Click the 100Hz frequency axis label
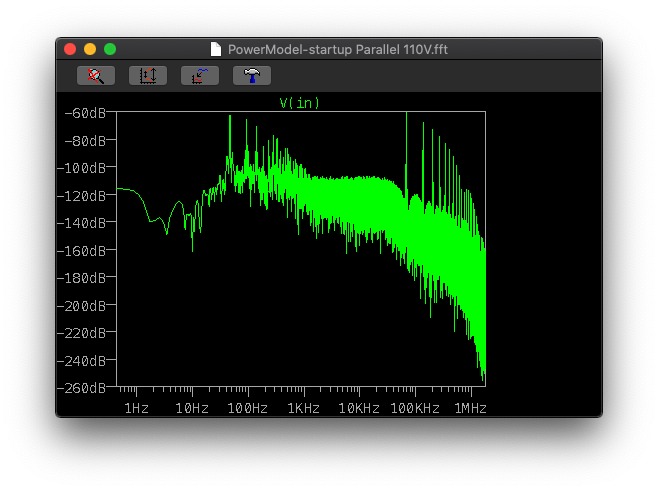658x491 pixels. (248, 408)
